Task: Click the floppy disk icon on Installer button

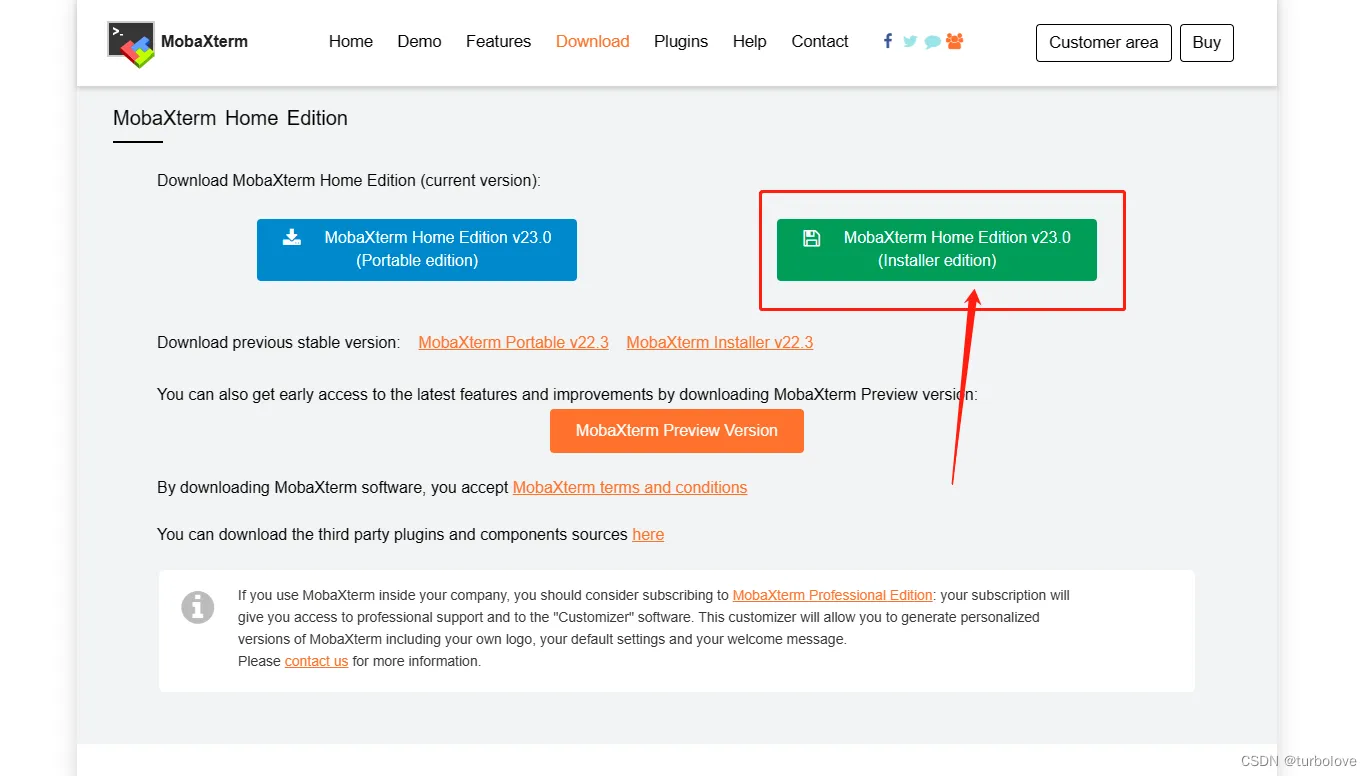Action: [x=812, y=238]
